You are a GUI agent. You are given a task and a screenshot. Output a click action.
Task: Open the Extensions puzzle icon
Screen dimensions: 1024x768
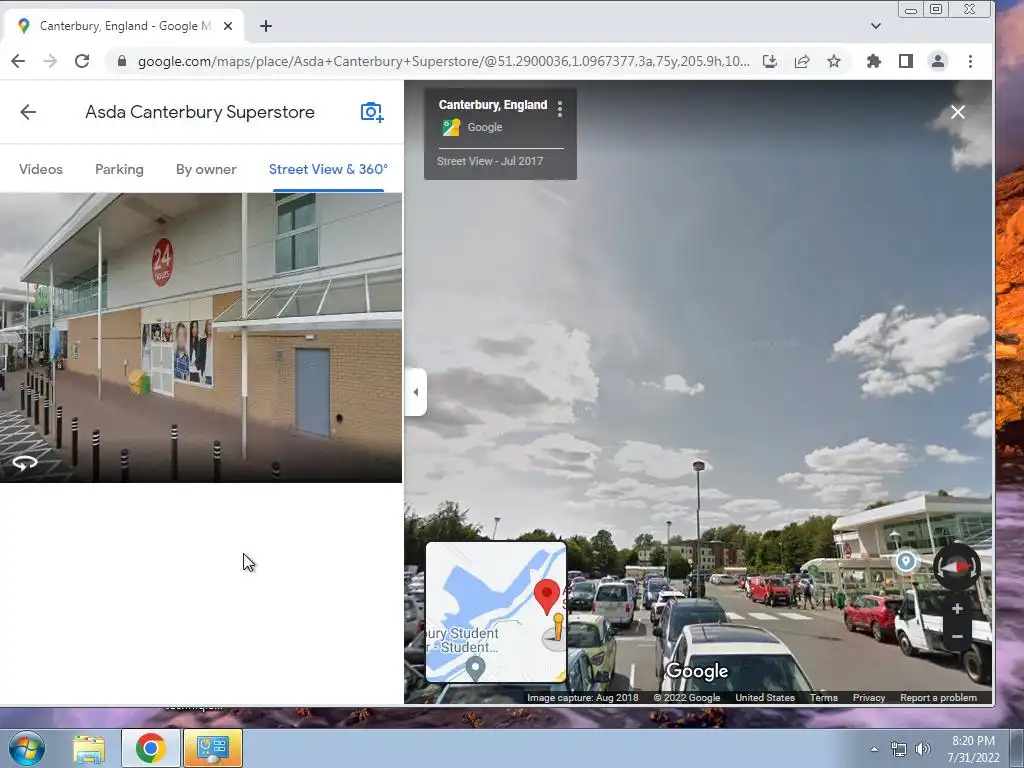click(873, 61)
